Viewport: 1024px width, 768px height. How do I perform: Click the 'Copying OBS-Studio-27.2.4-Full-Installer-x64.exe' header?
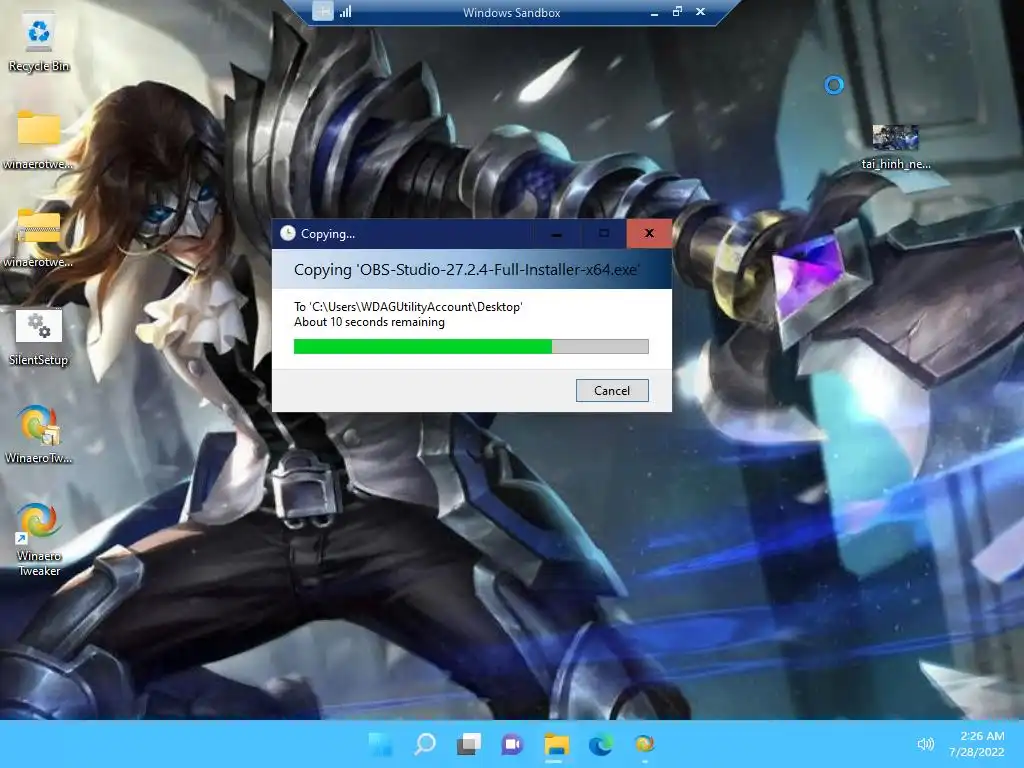click(x=467, y=270)
